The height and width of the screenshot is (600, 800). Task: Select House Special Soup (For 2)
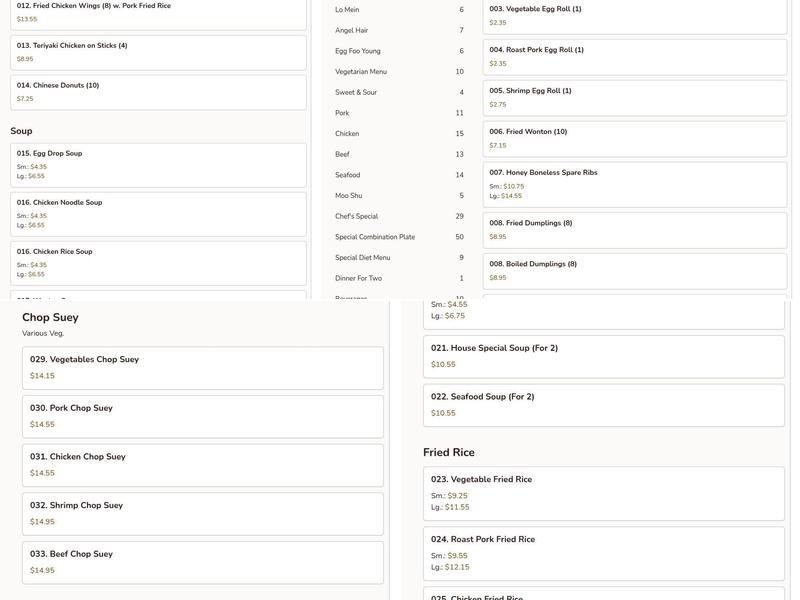pyautogui.click(x=603, y=356)
